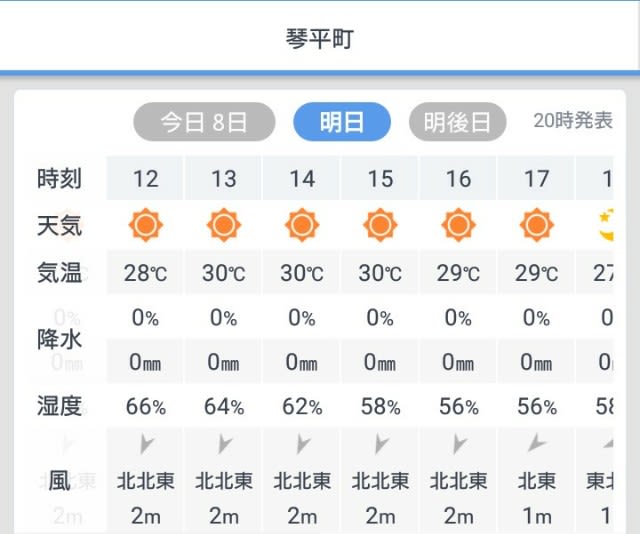Tap the 琴平町 location title
Image resolution: width=640 pixels, height=534 pixels.
(x=320, y=39)
